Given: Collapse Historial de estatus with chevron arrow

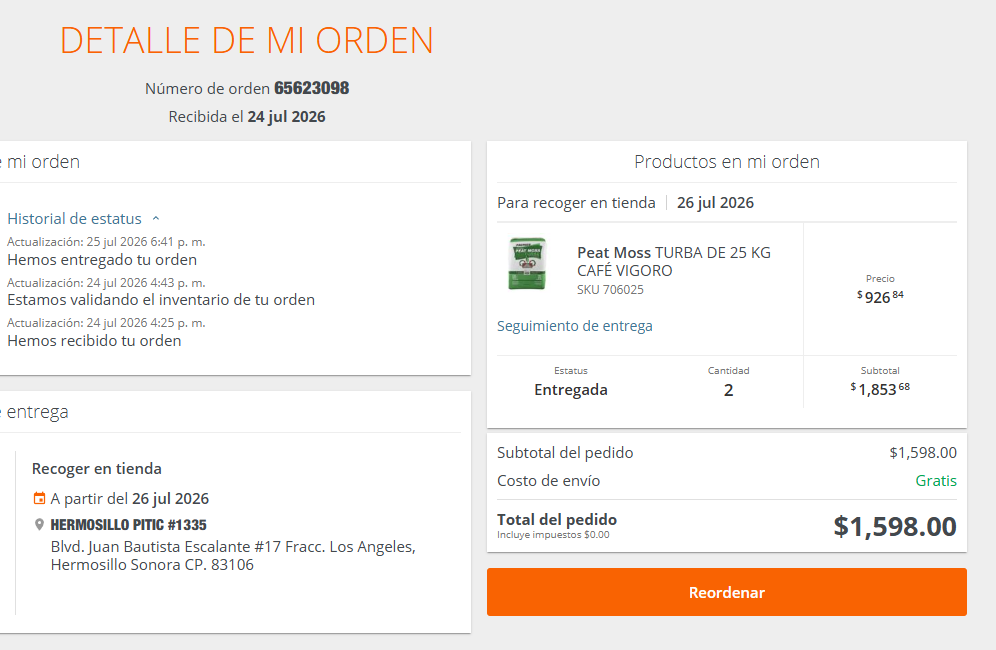Looking at the screenshot, I should [156, 219].
